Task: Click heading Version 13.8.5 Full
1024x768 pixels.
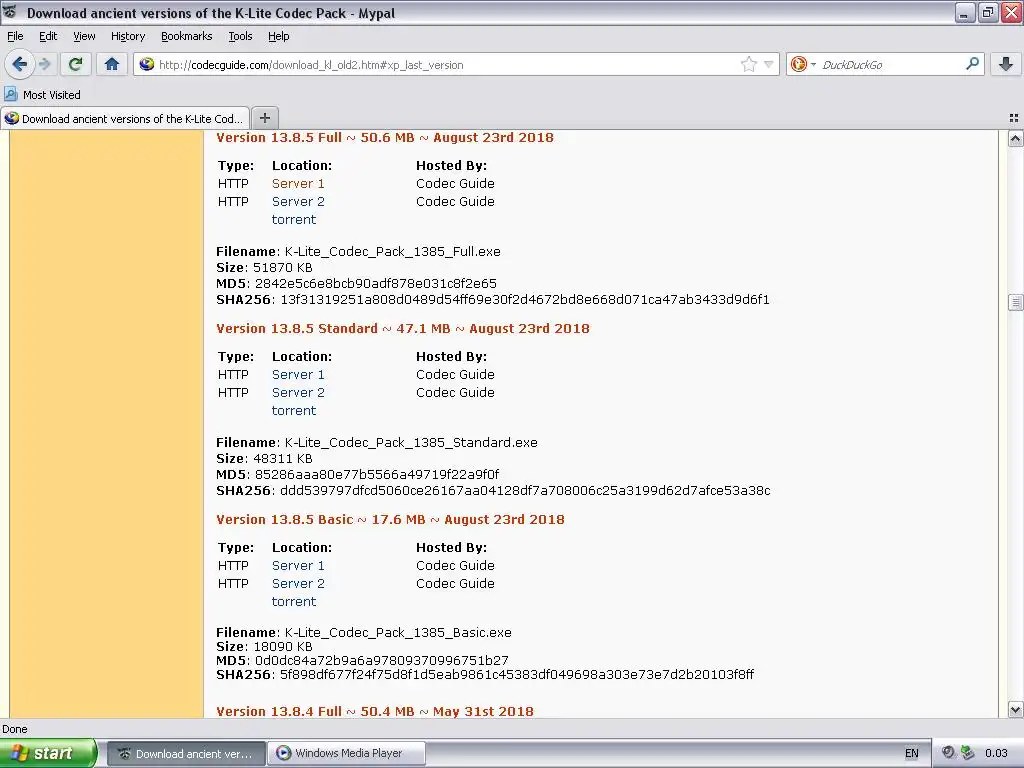Action: (x=385, y=138)
